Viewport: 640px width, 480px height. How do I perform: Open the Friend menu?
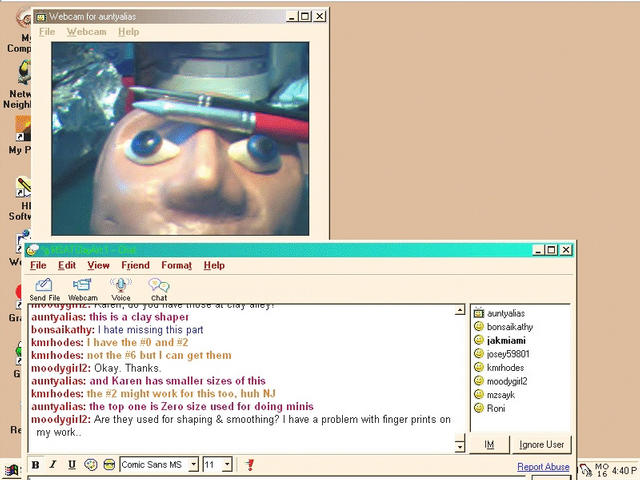pyautogui.click(x=136, y=265)
